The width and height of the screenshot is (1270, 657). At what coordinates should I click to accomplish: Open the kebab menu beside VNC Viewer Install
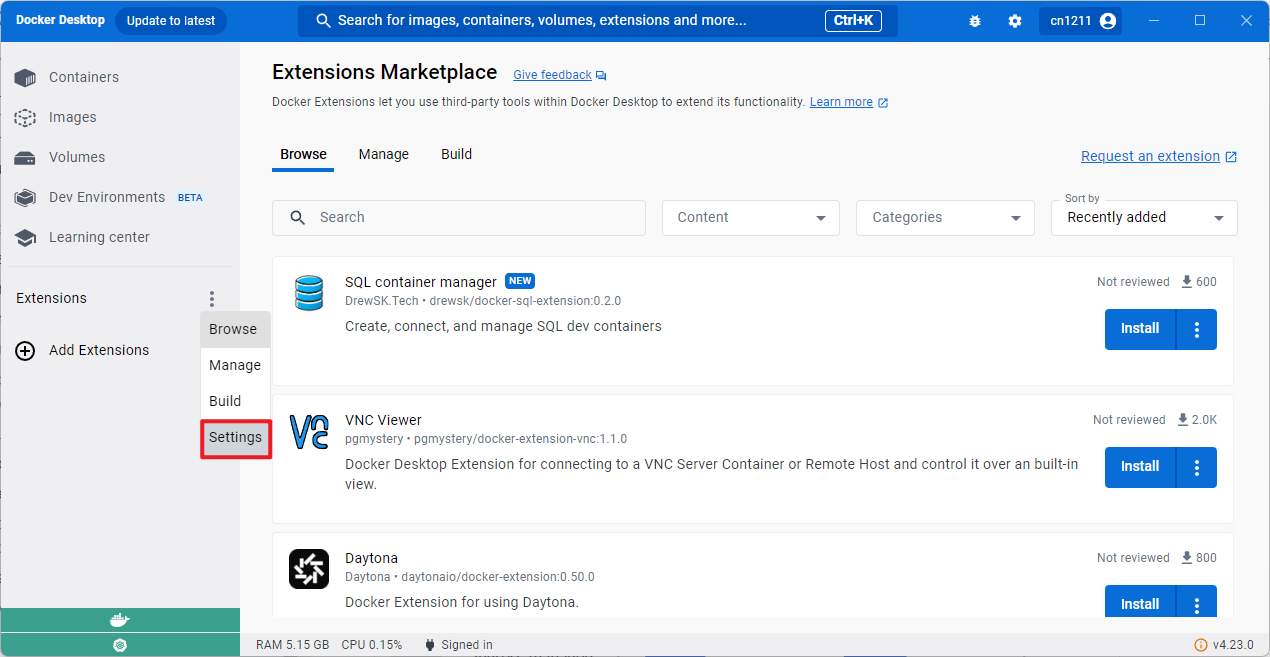coord(1196,467)
